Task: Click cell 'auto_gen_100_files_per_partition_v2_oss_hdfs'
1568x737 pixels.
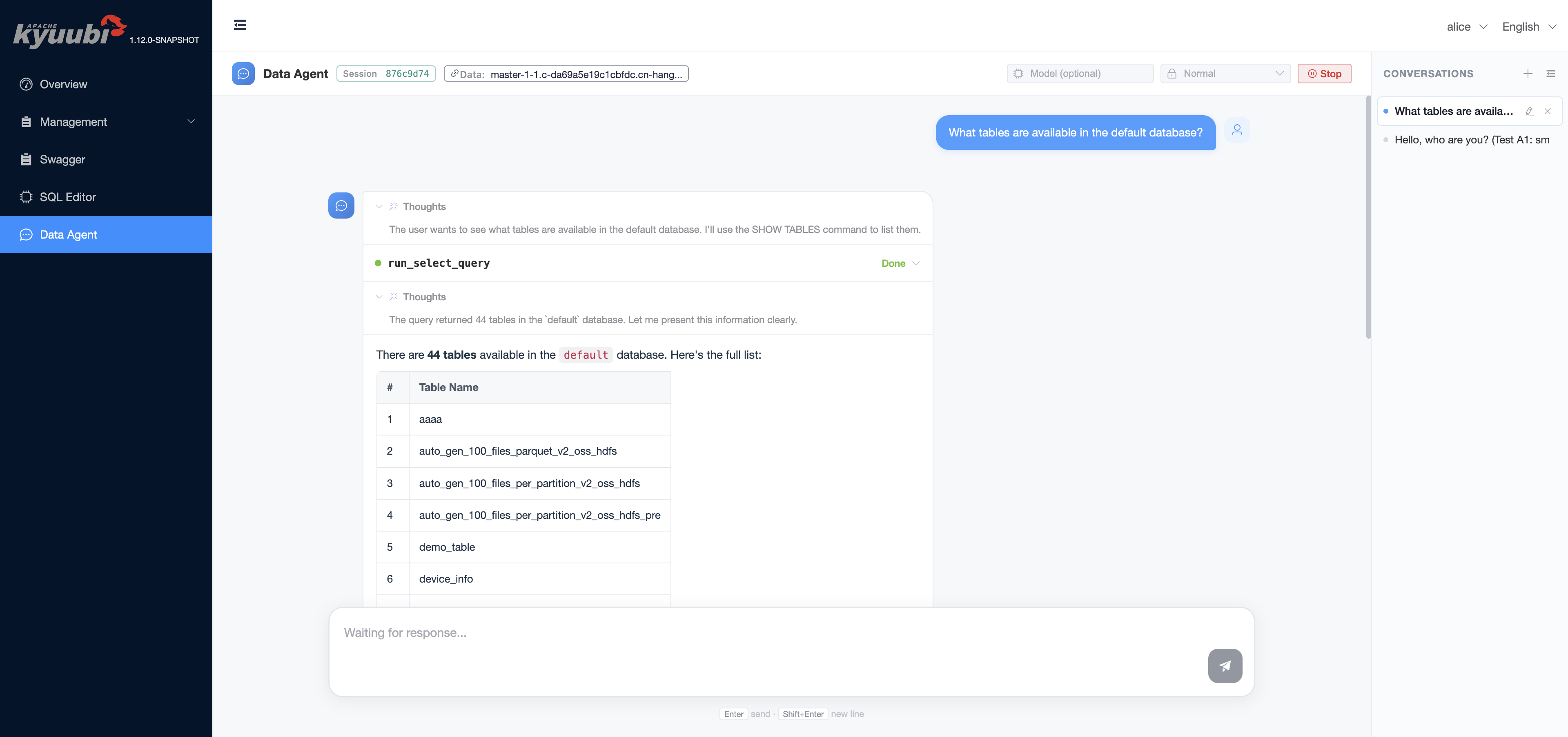Action: pyautogui.click(x=539, y=483)
